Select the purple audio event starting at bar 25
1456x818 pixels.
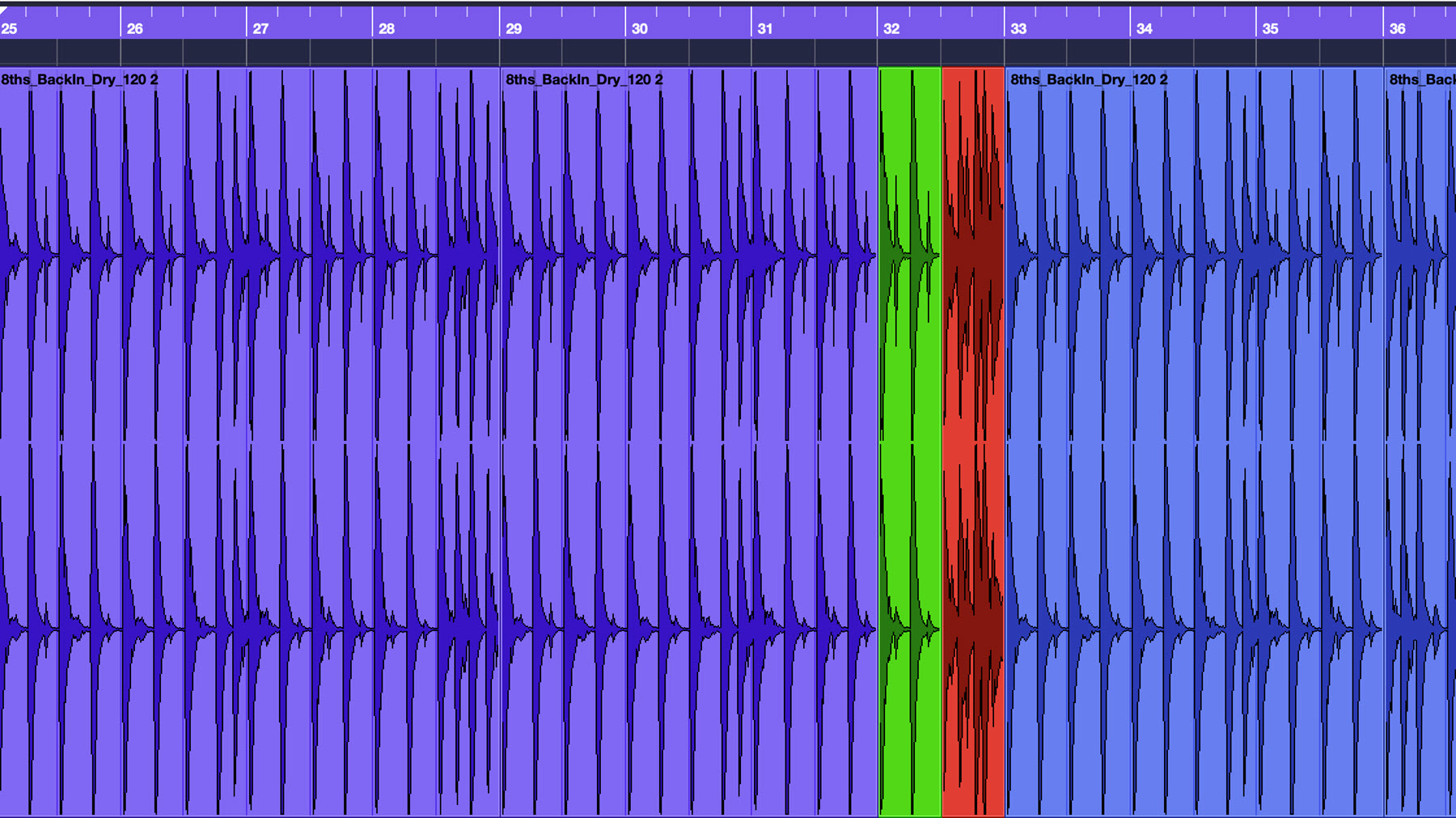(x=250, y=442)
